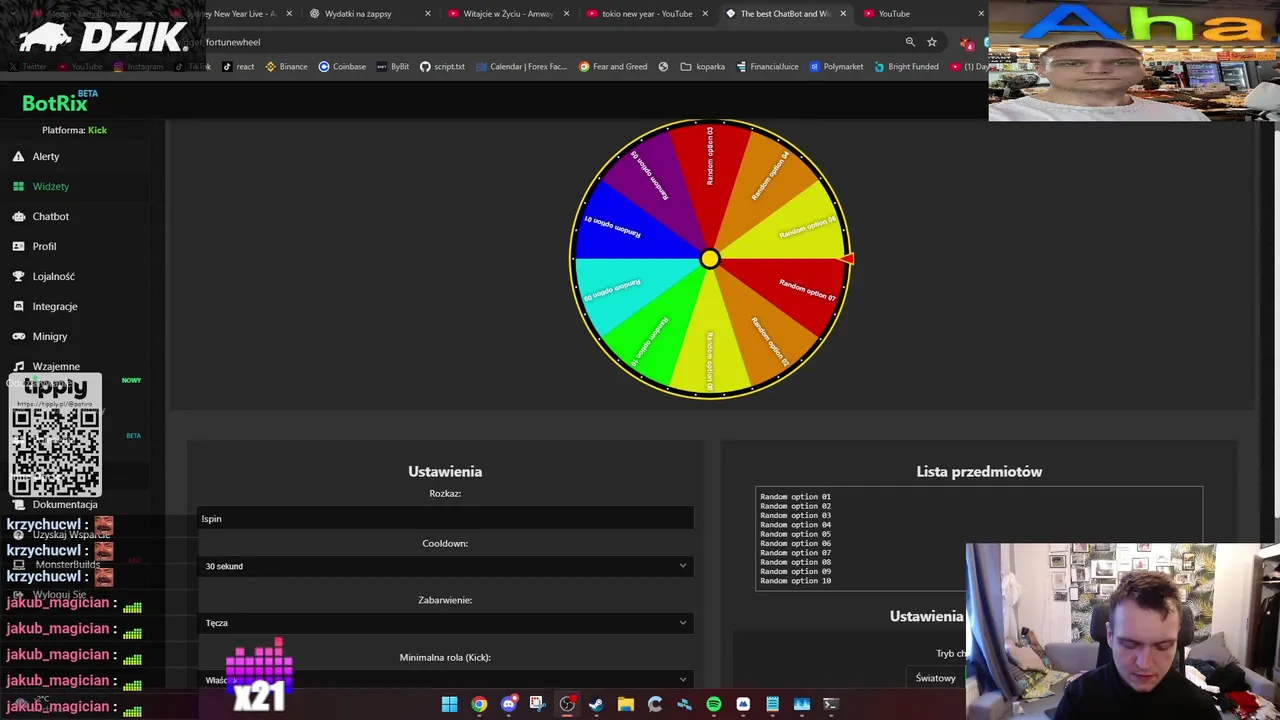Expand the Cooldown dropdown set to 30 sekund

click(x=445, y=566)
